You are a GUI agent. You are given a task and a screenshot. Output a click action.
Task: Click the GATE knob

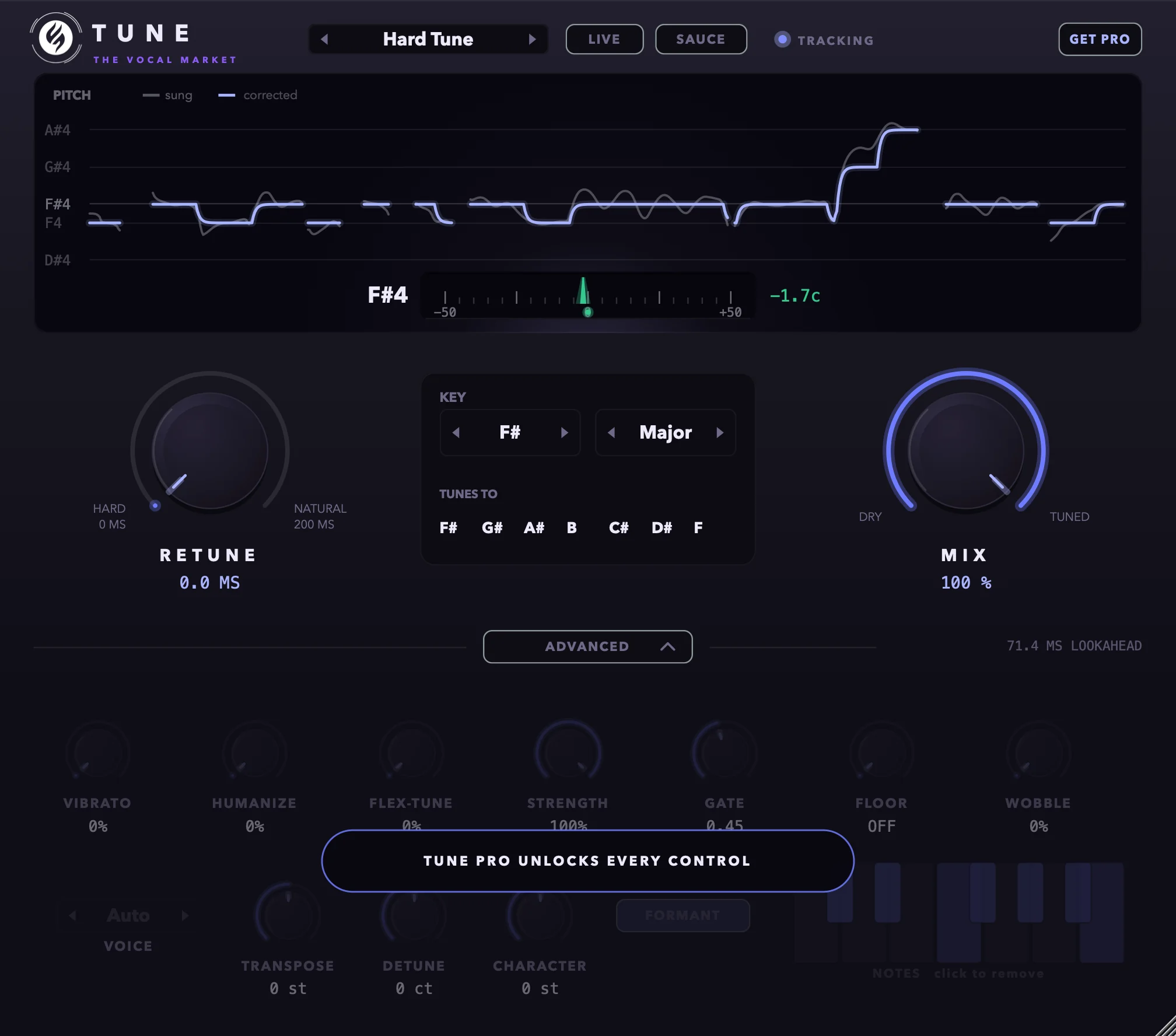tap(724, 753)
